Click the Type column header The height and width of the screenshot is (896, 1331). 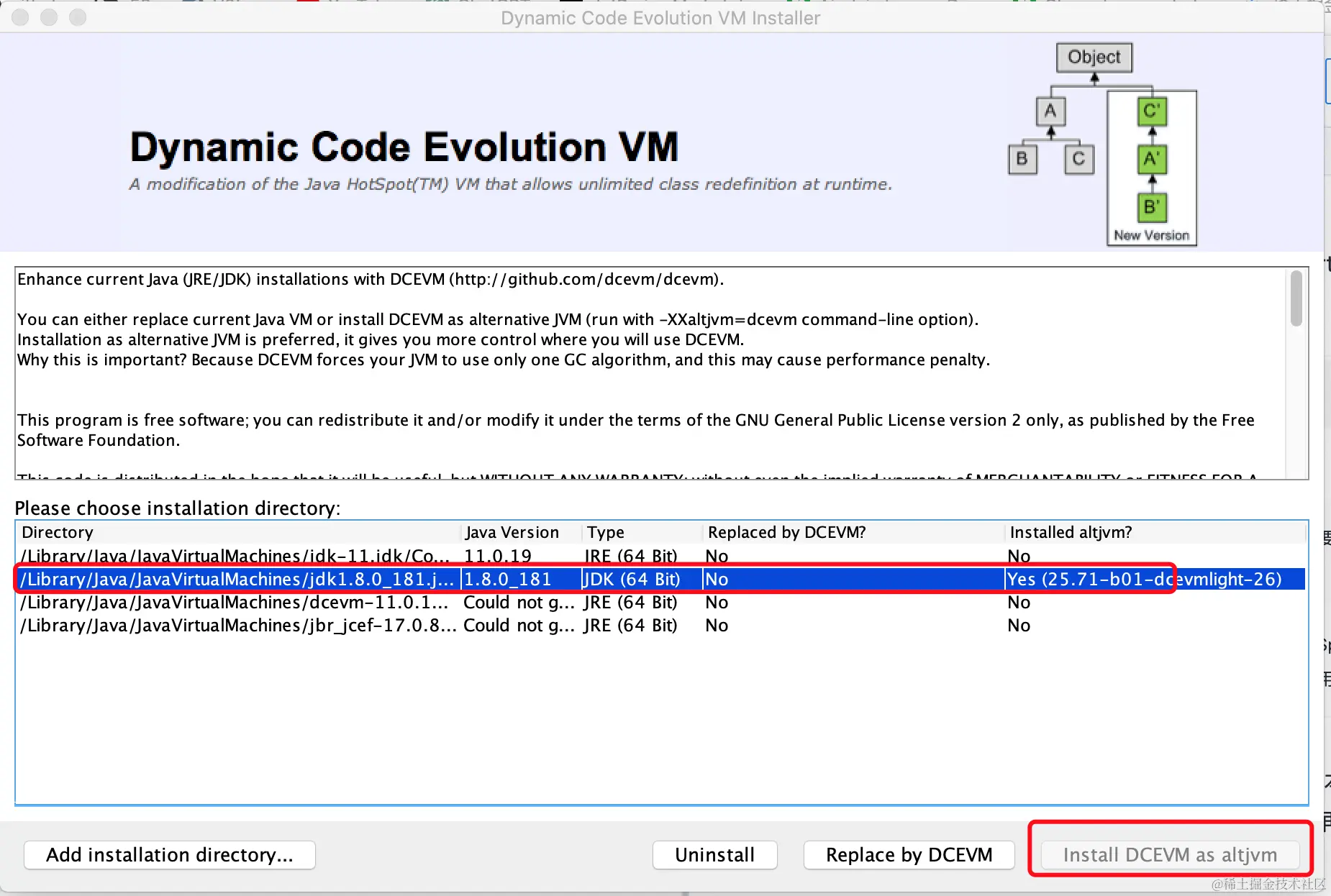click(642, 532)
